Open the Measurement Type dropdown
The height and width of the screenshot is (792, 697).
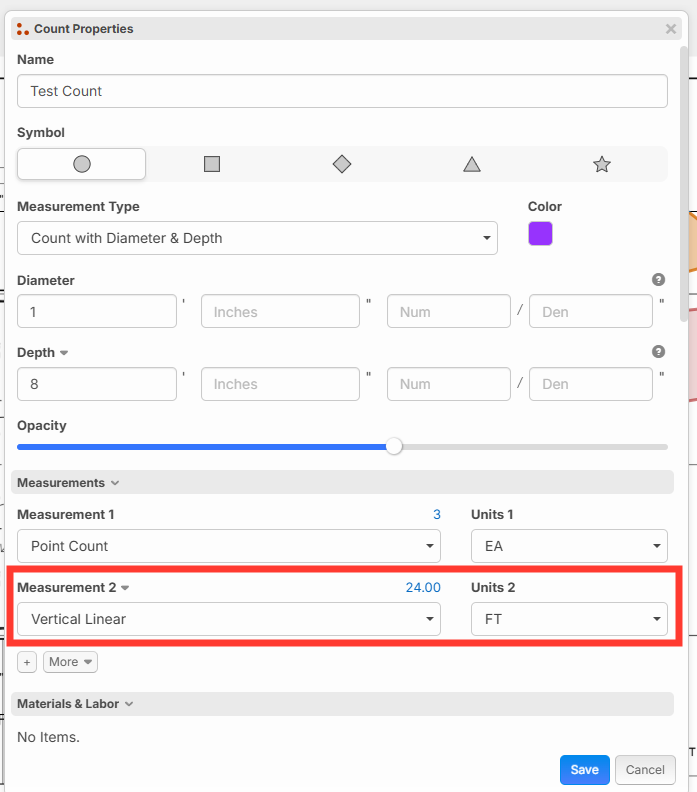[257, 238]
